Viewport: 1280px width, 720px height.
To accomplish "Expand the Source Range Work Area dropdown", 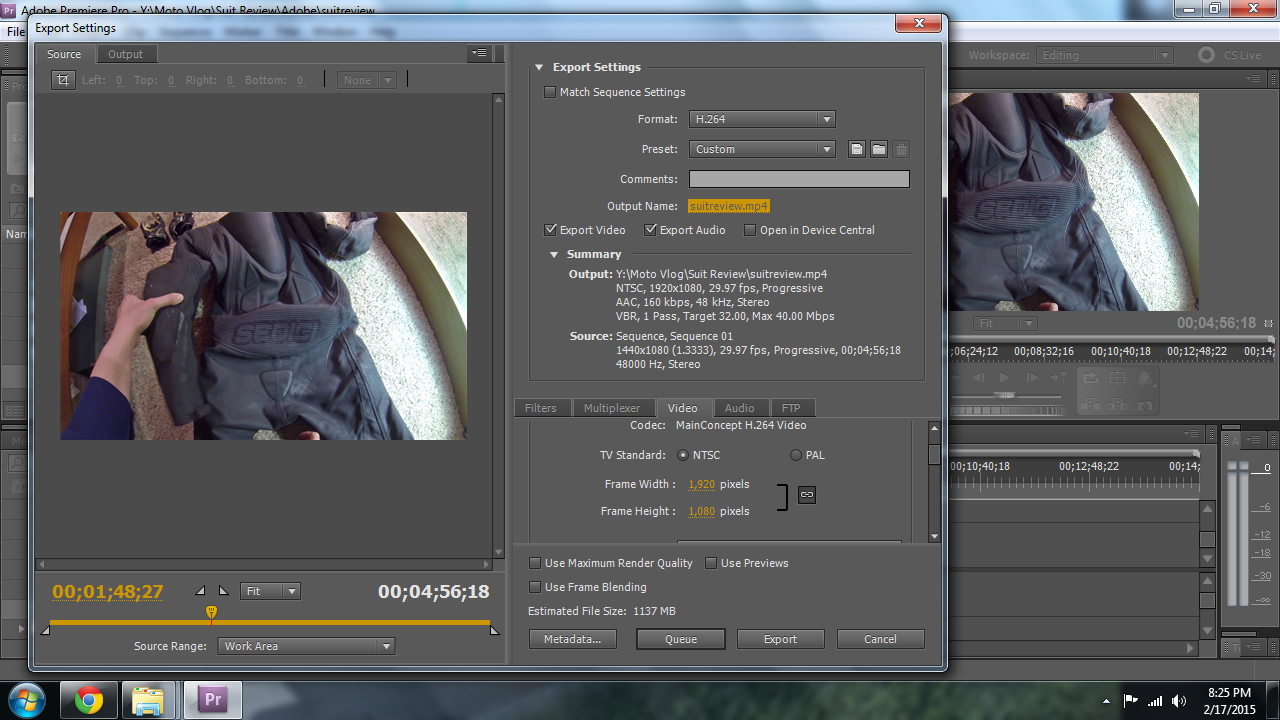I will pos(306,646).
